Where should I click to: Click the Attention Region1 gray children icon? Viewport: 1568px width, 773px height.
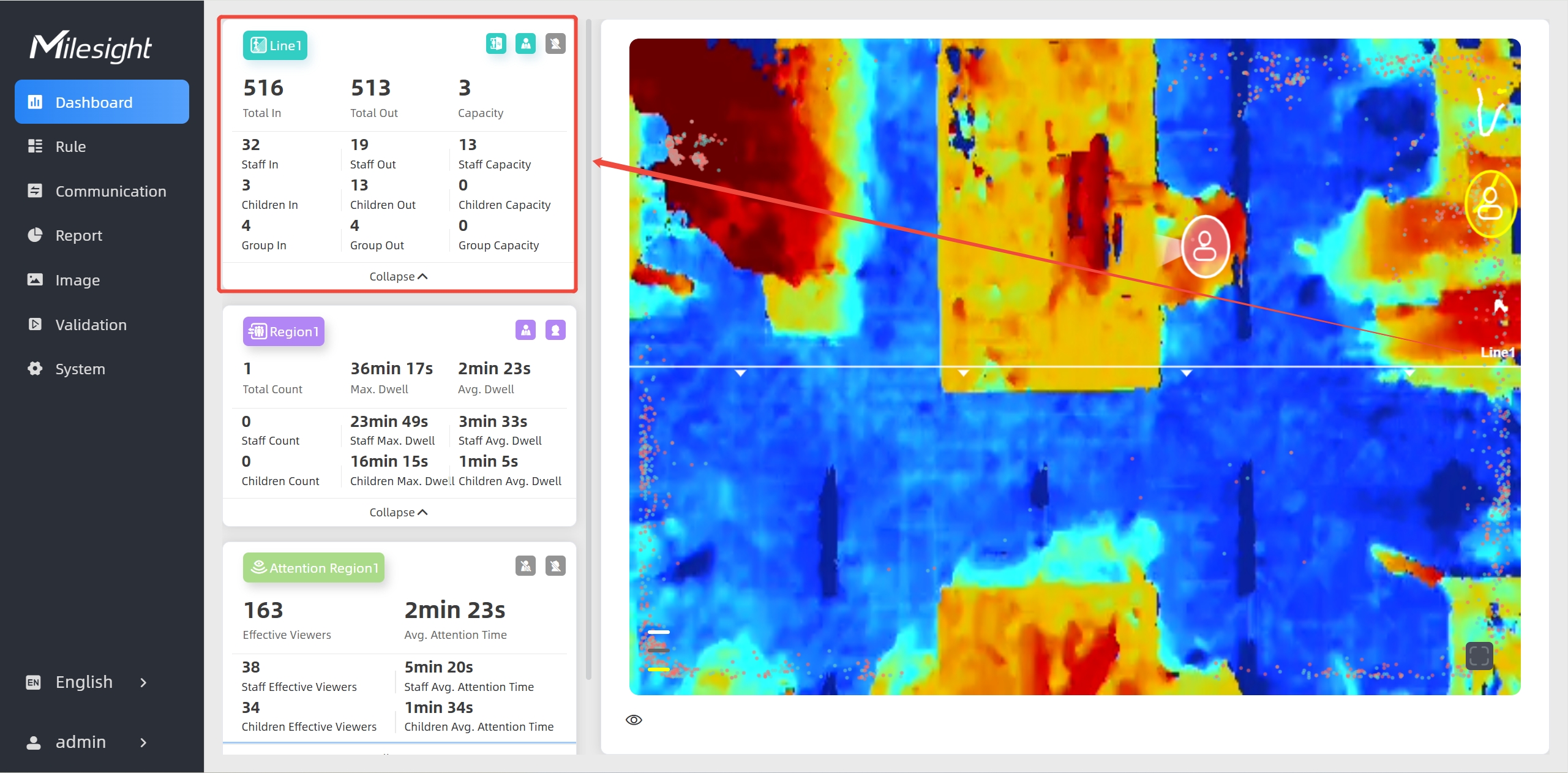tap(555, 566)
